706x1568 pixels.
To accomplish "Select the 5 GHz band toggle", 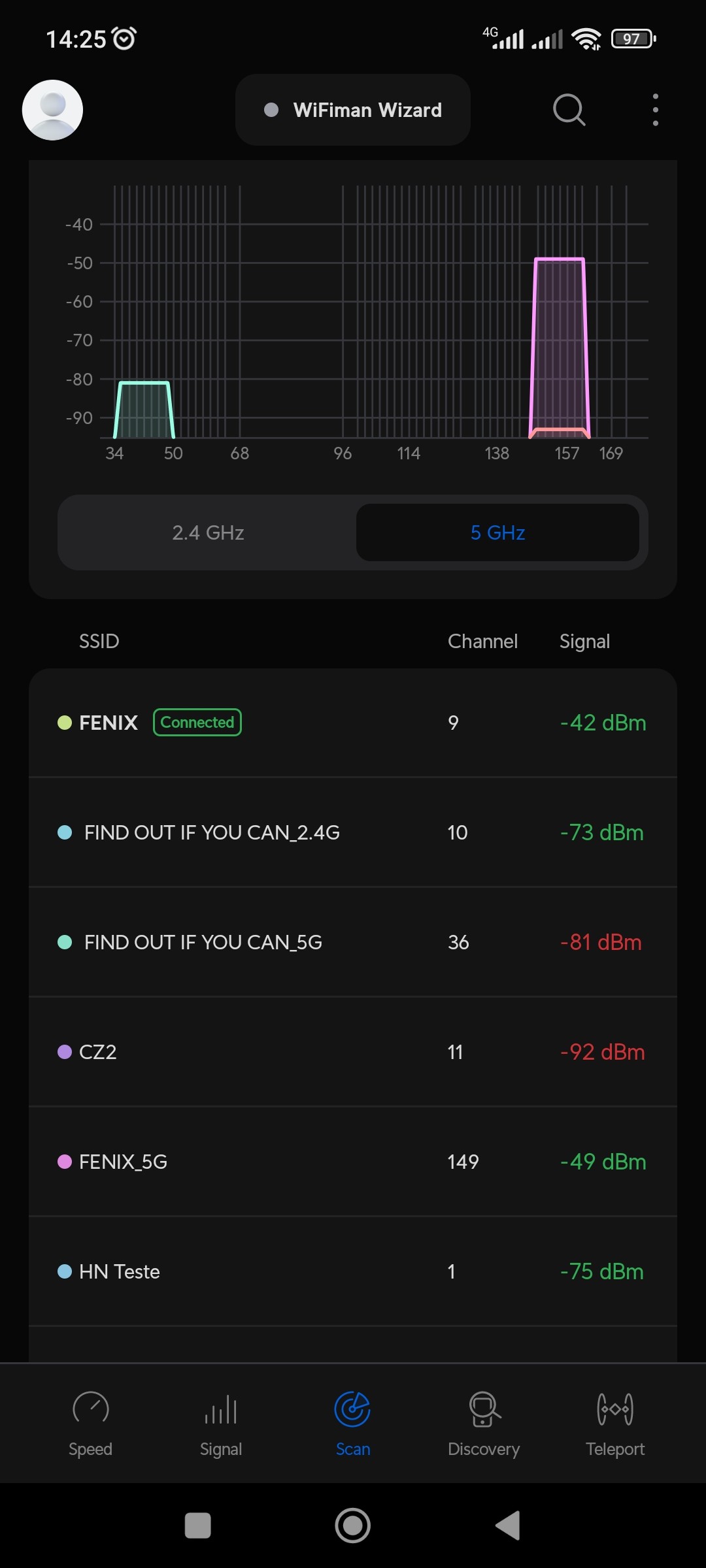I will point(497,532).
